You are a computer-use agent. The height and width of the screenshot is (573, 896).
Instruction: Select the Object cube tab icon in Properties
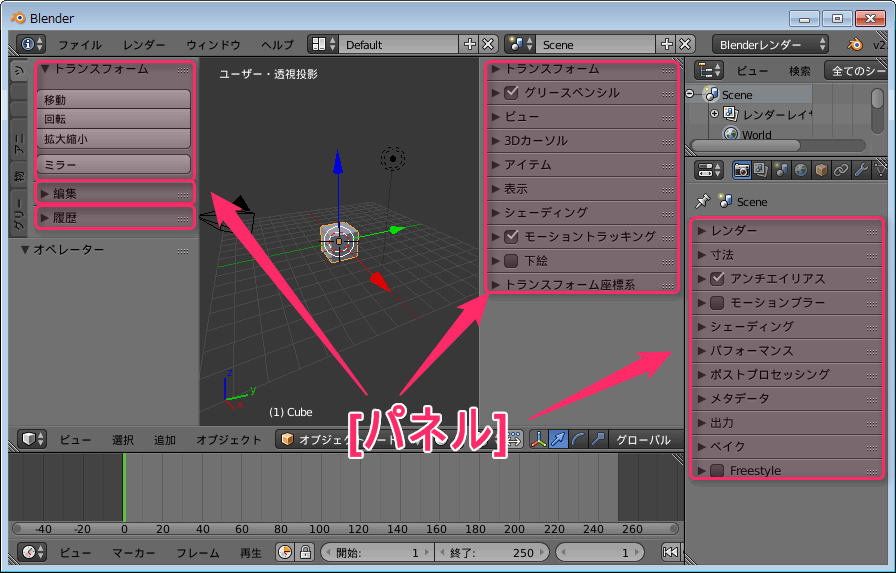(x=821, y=170)
